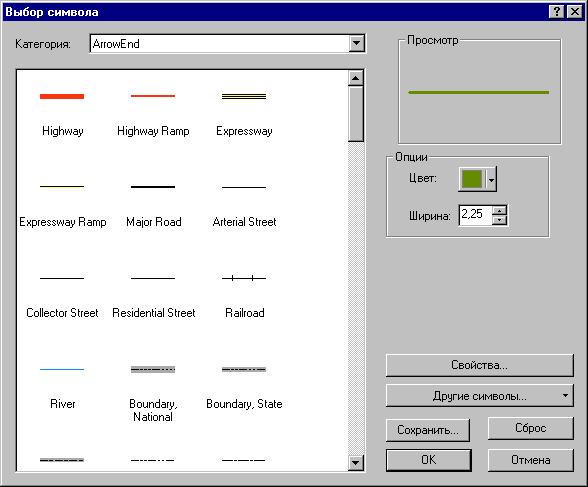Viewport: 588px width, 487px height.
Task: Select the Boundary, State symbol
Action: (x=244, y=386)
